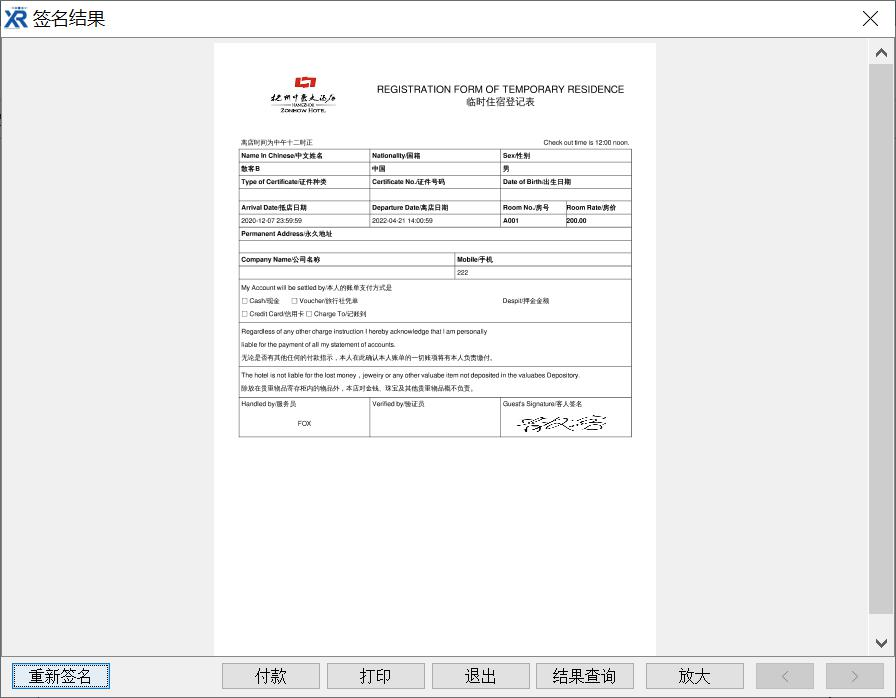This screenshot has width=896, height=698.
Task: Click room rate value 200.00
Action: (x=577, y=220)
